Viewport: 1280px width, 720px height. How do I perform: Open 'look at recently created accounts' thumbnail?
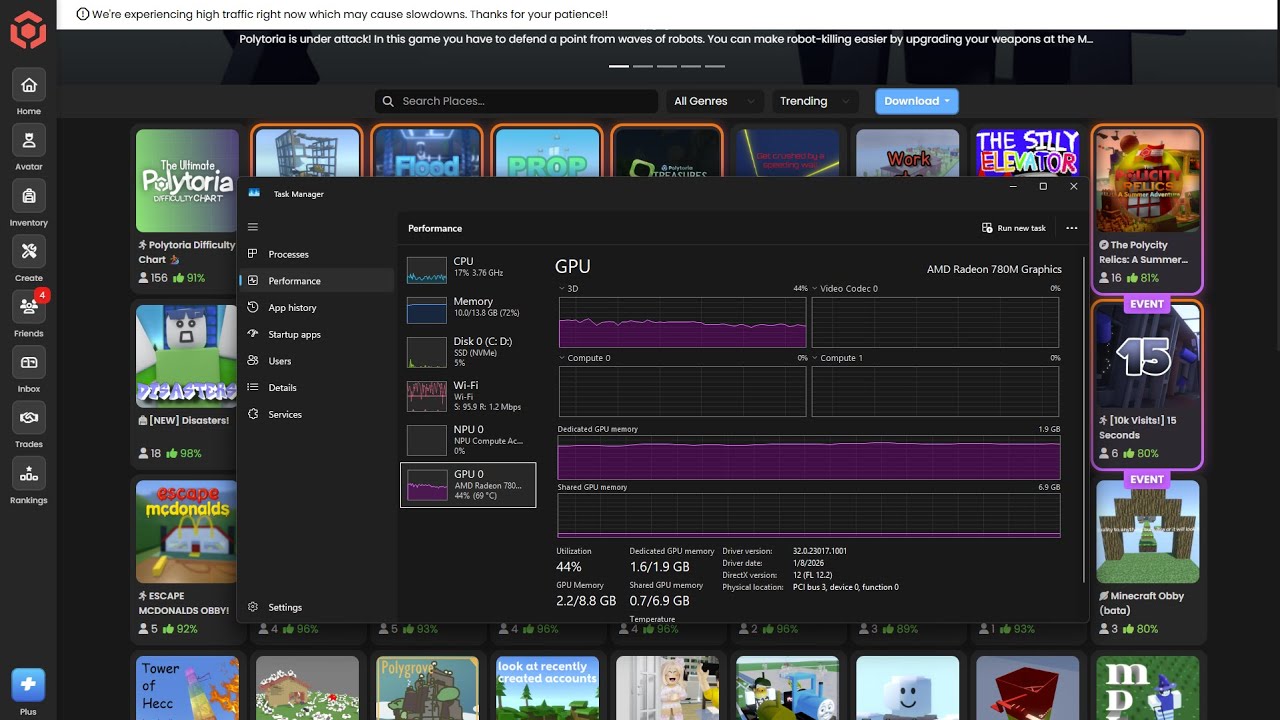(547, 688)
